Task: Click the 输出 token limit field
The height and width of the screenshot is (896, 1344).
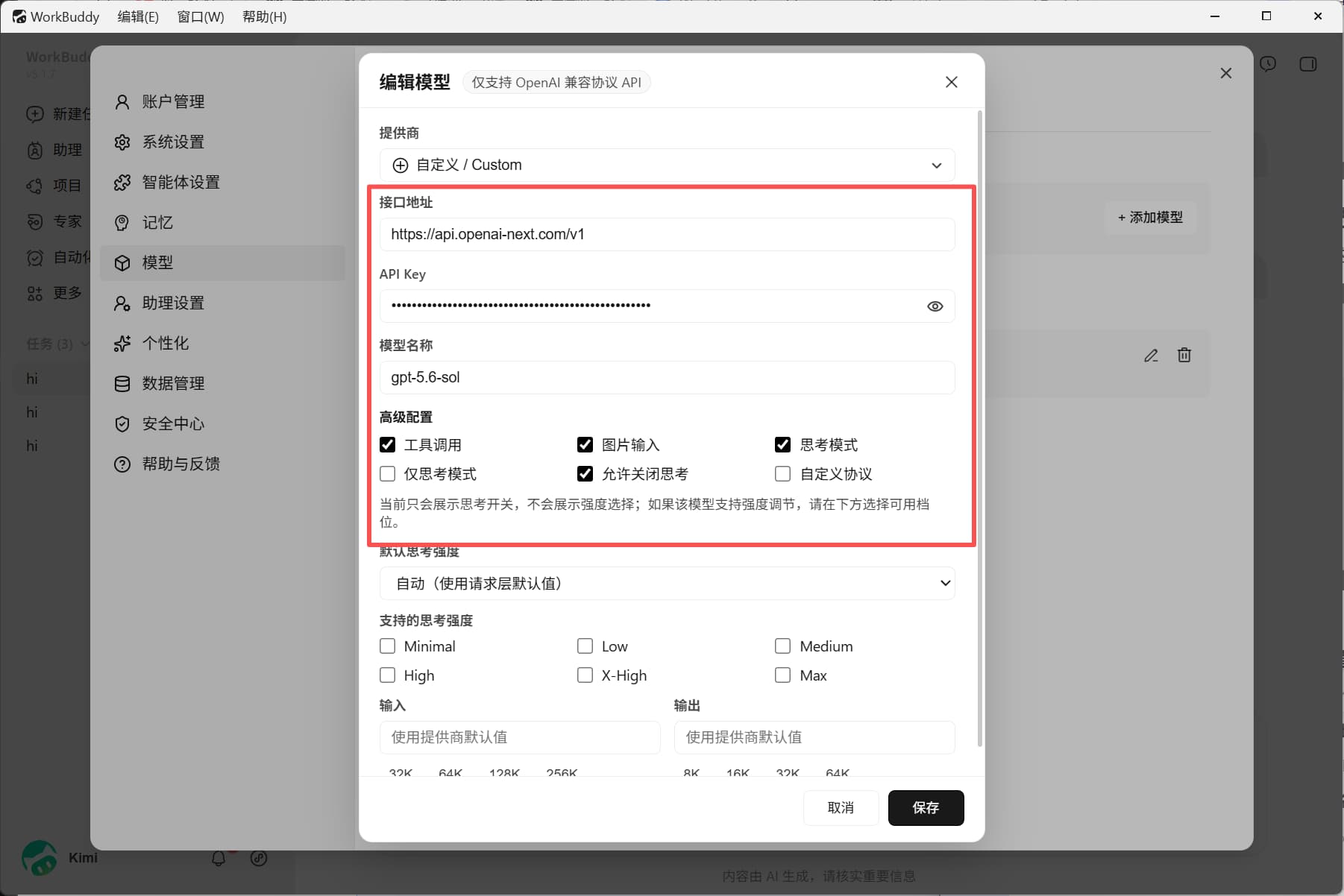Action: (x=814, y=737)
